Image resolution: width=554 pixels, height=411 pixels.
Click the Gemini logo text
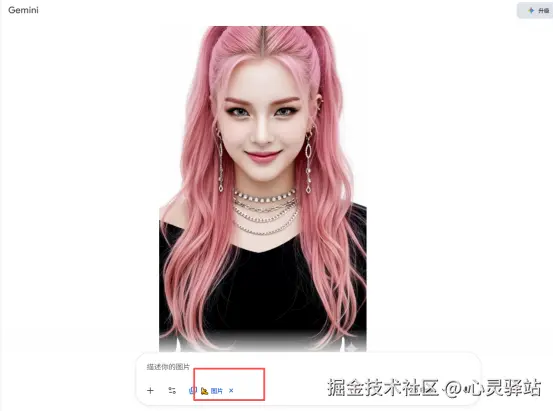pyautogui.click(x=23, y=10)
